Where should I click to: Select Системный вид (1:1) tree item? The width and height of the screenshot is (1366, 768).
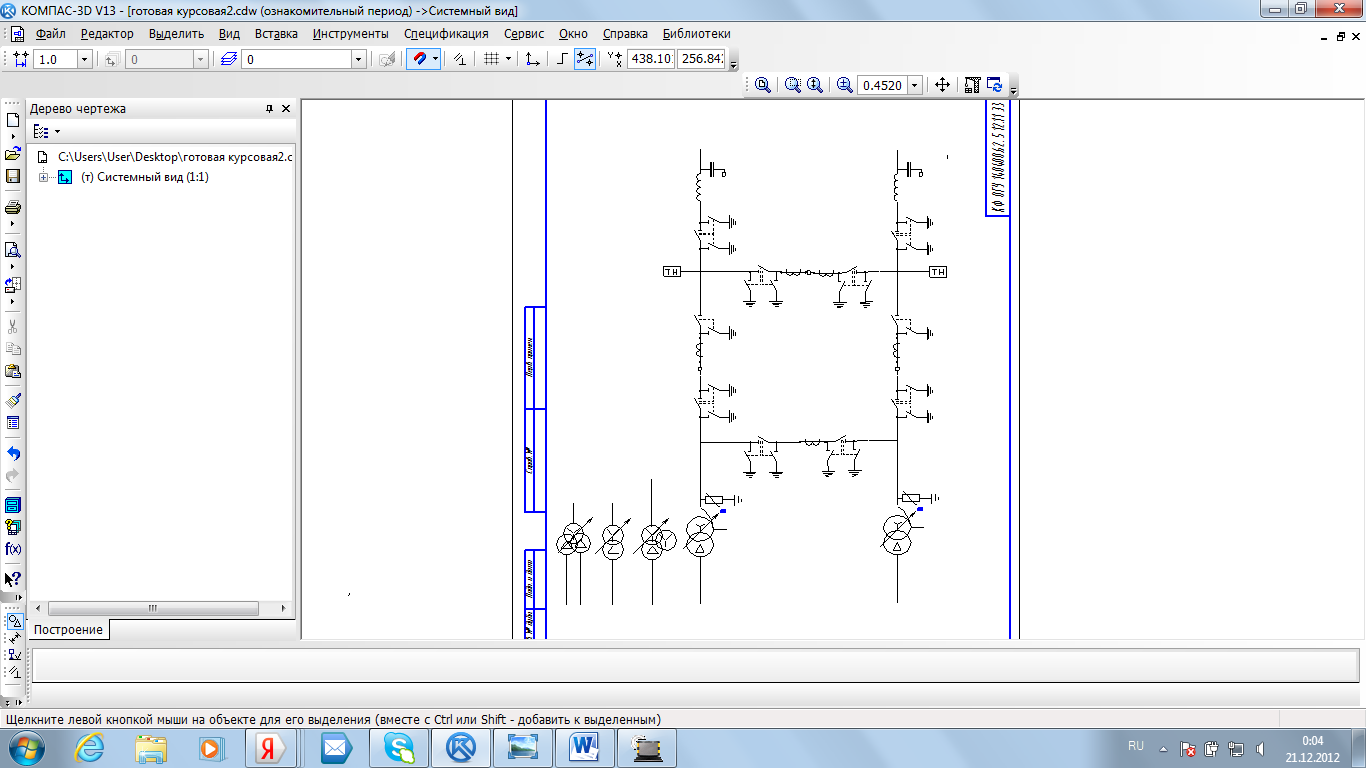[144, 177]
